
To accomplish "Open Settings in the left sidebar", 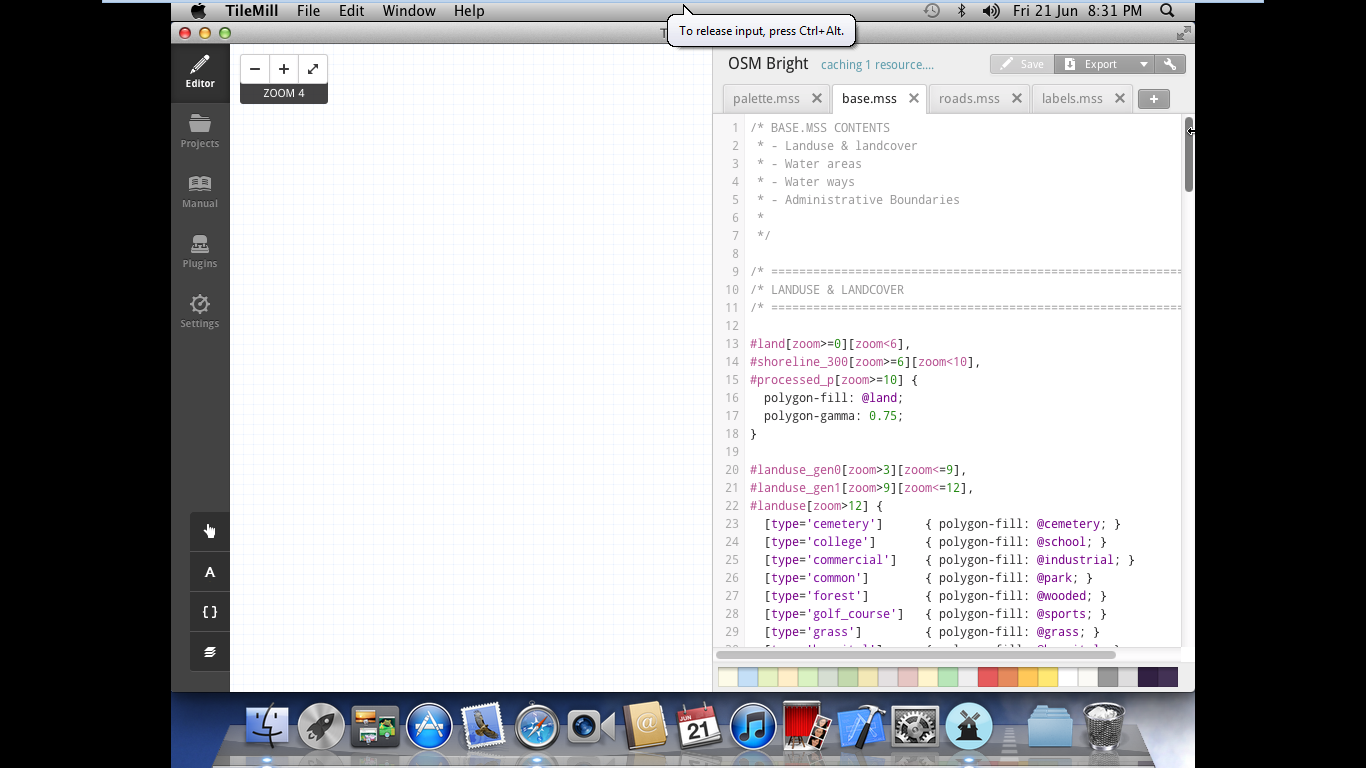I will pyautogui.click(x=200, y=311).
